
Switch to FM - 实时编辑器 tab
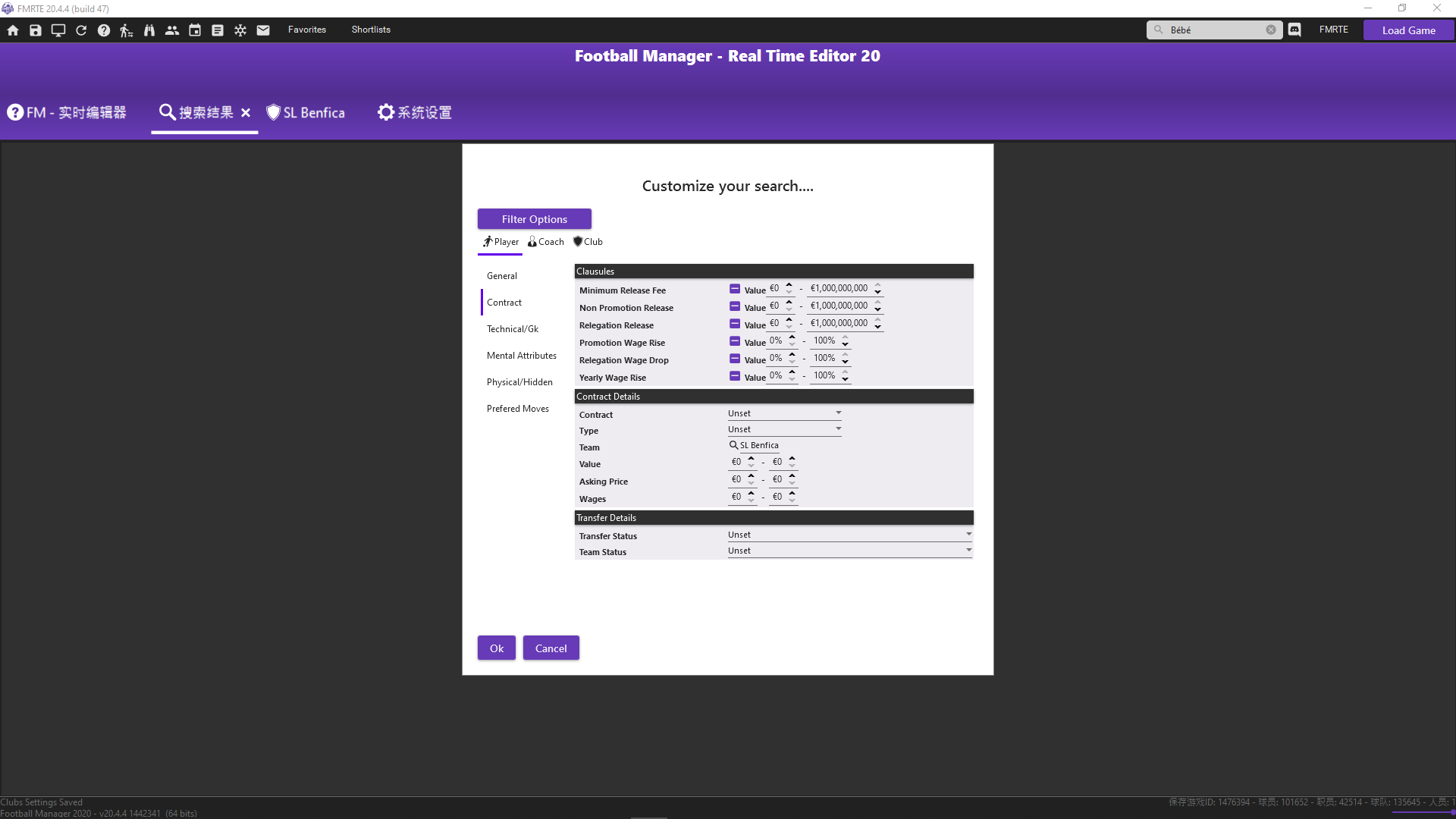[67, 112]
